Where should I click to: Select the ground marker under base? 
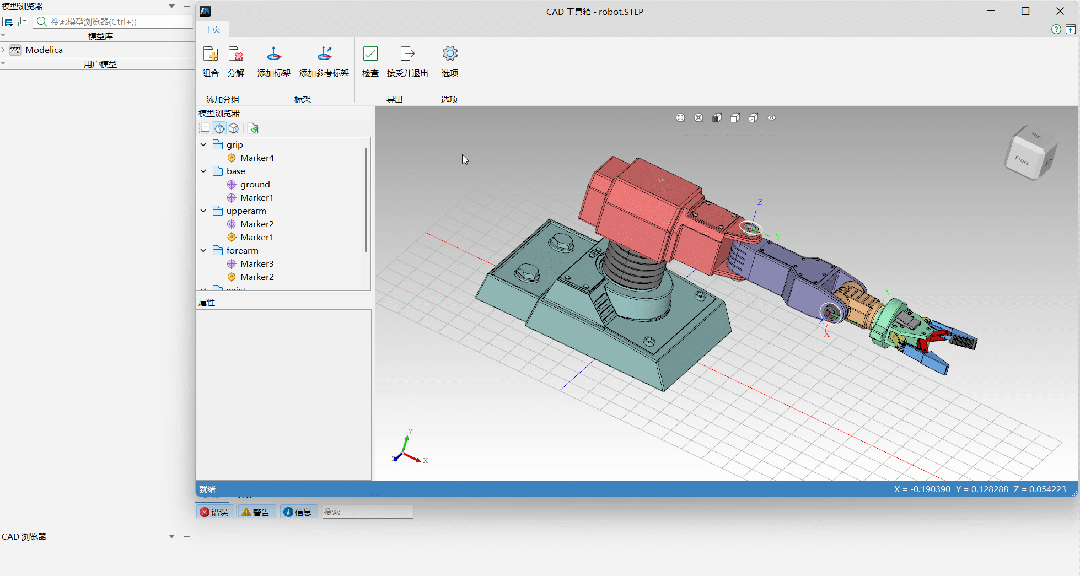(254, 185)
